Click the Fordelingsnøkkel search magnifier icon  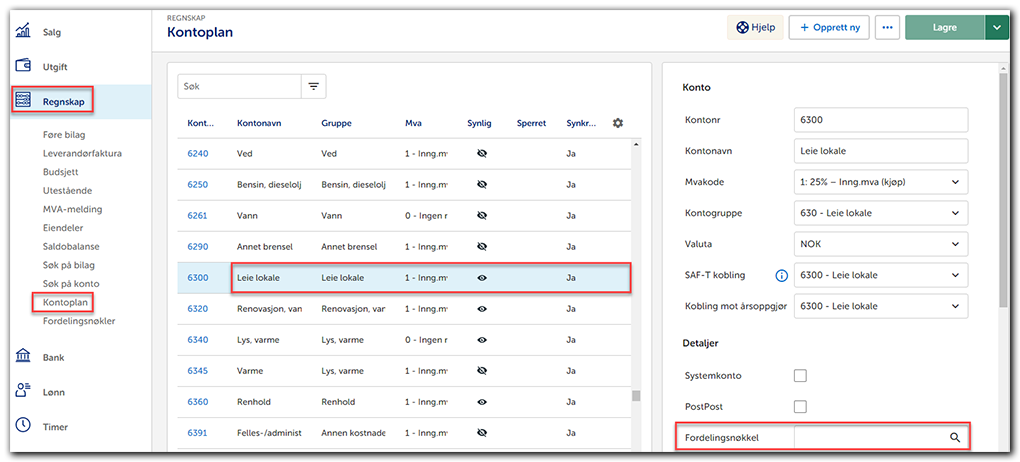point(954,438)
